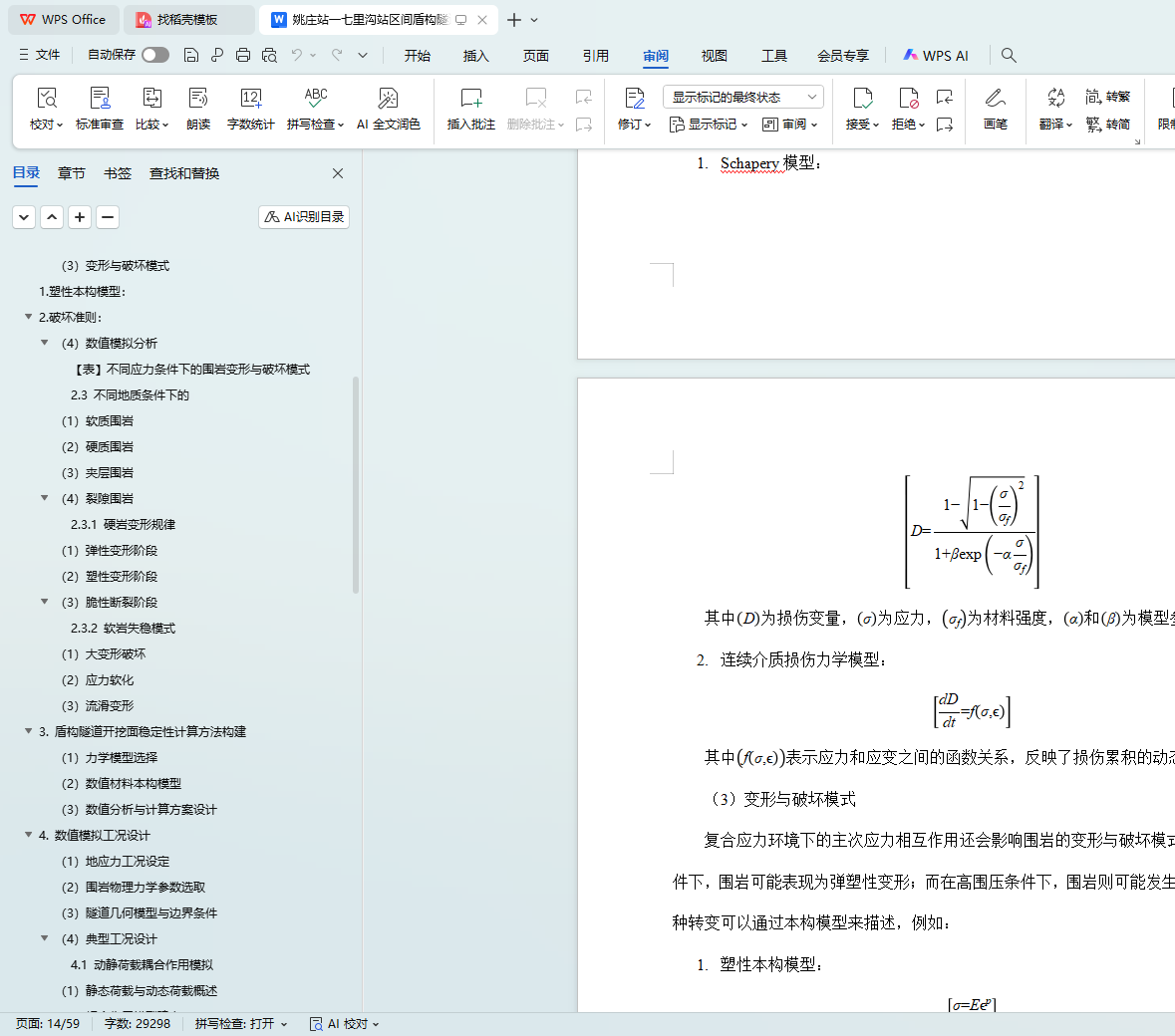This screenshot has width=1175, height=1036.
Task: Open AI 全文润色 tool
Action: point(388,99)
